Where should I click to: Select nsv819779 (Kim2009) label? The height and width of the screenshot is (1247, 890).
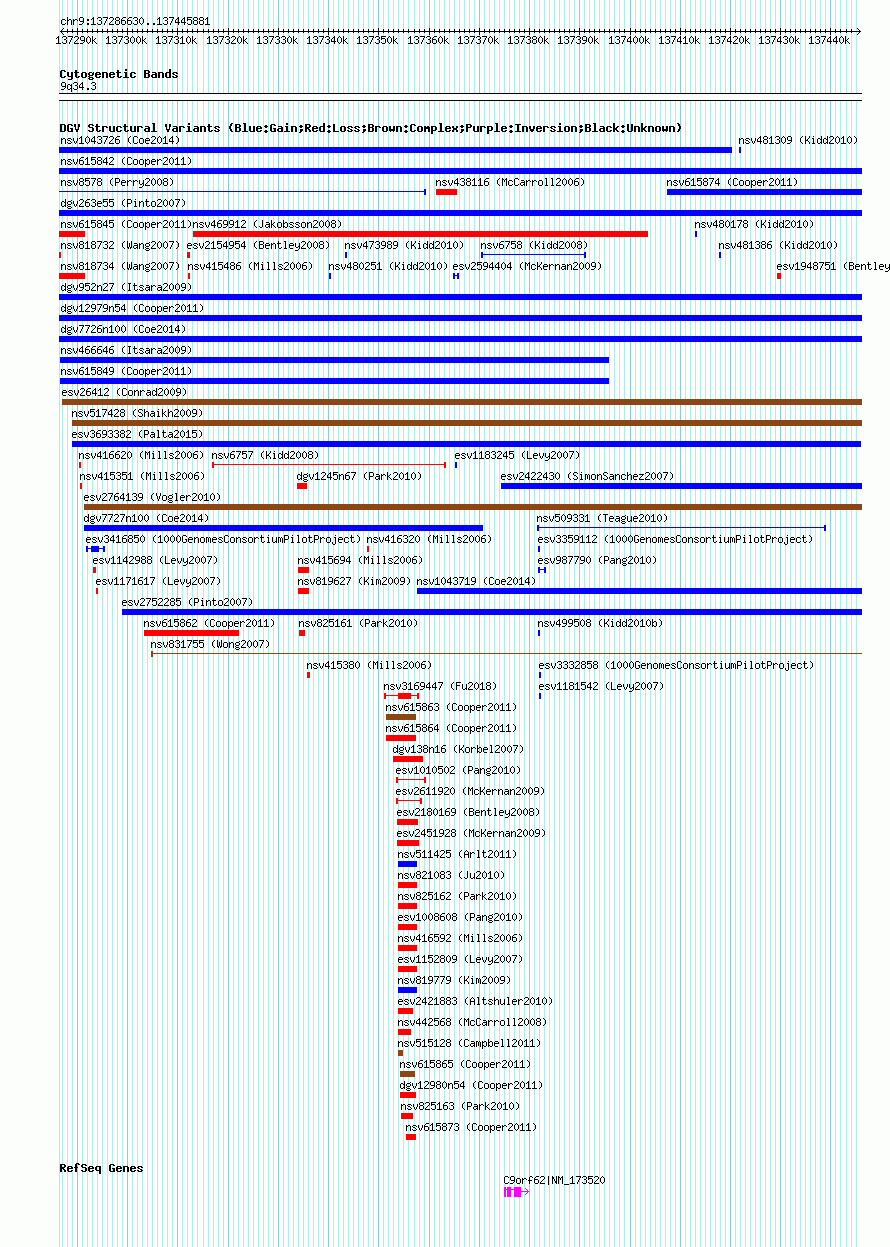click(x=454, y=980)
